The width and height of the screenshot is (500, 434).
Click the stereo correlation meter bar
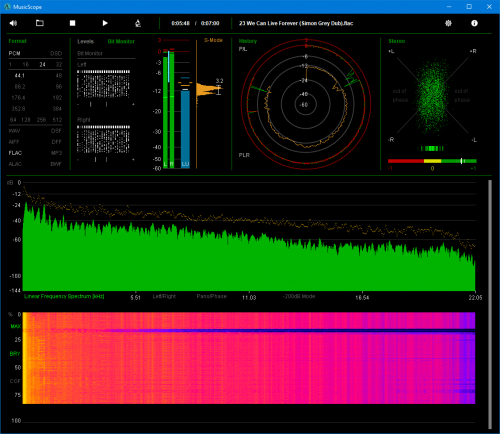point(432,161)
